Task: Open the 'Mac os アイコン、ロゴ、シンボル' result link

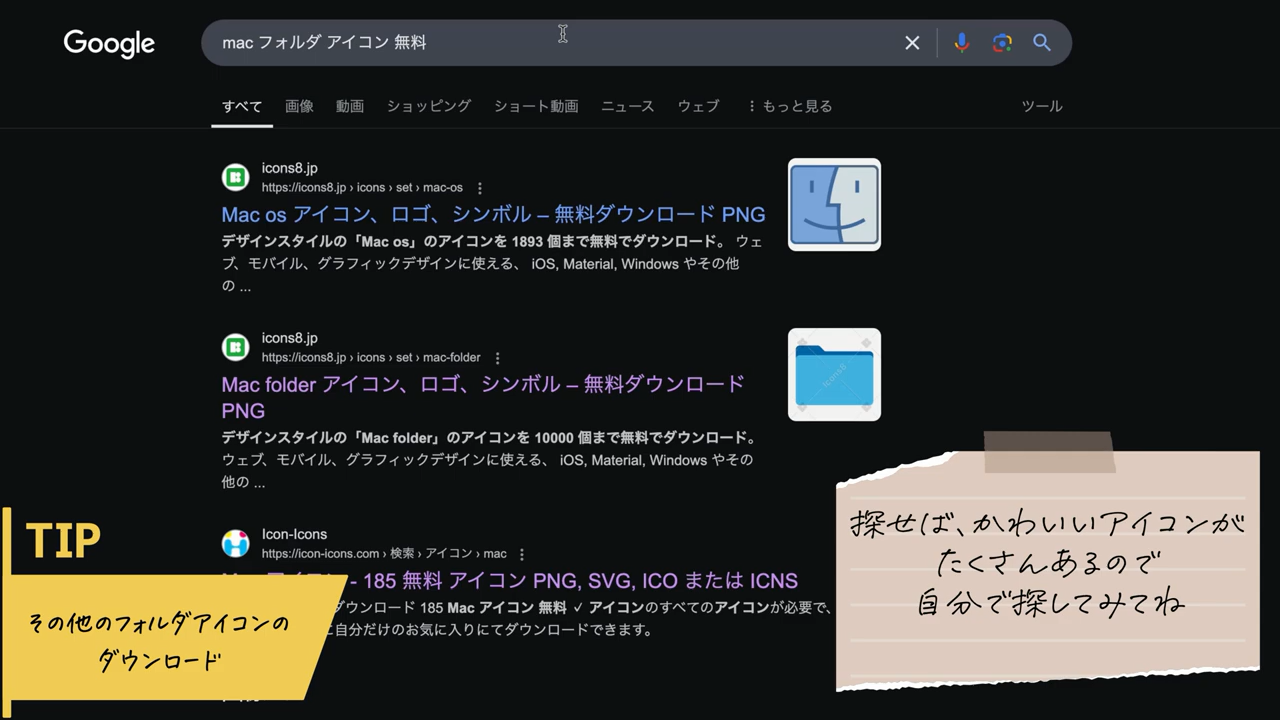Action: tap(493, 214)
